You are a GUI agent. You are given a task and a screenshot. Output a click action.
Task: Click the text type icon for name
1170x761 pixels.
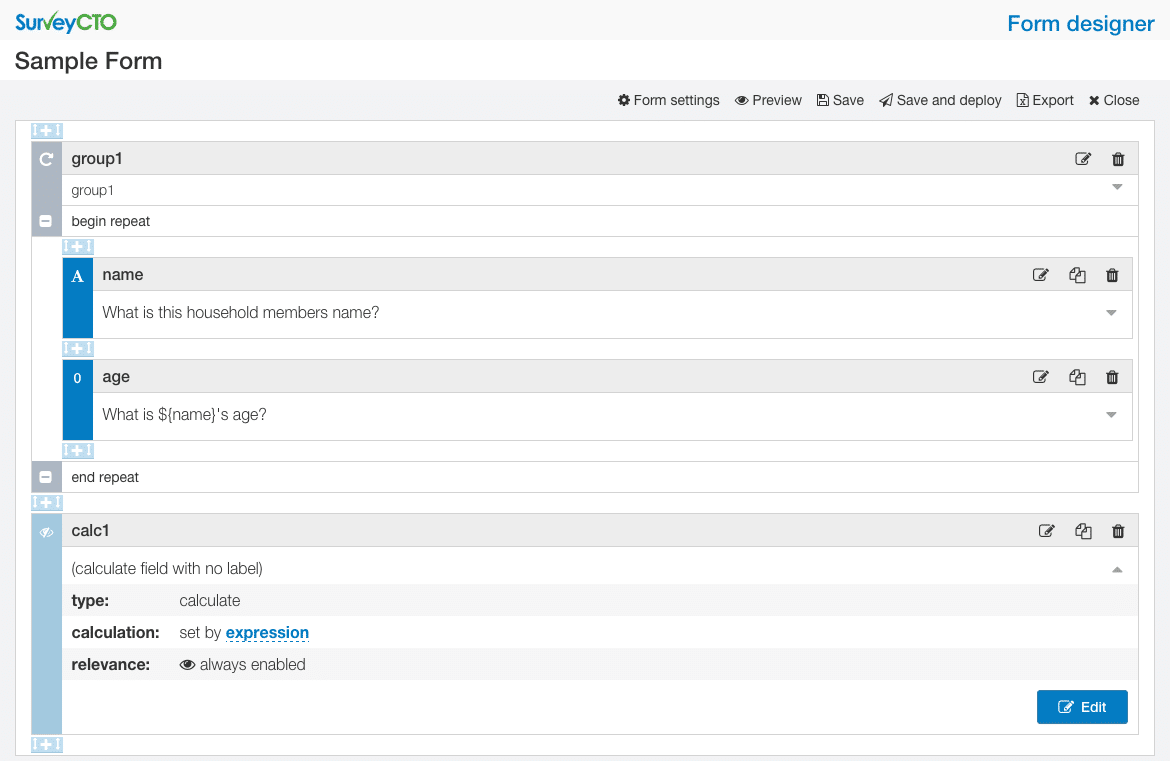tap(78, 277)
